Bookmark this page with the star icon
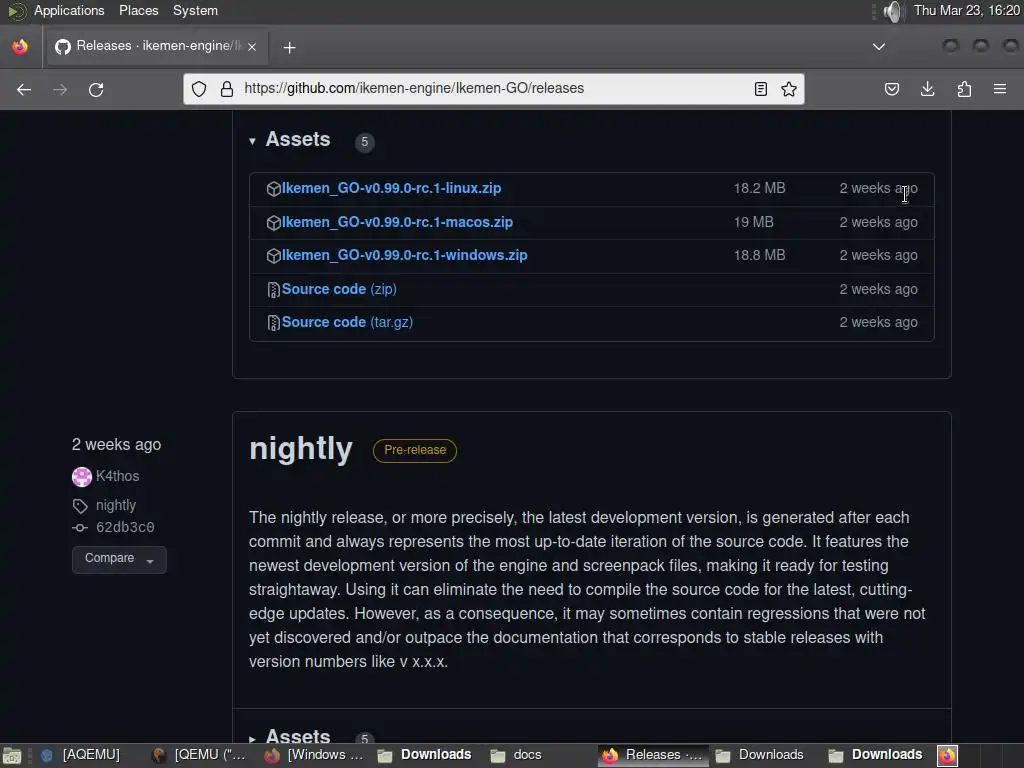 [x=789, y=89]
